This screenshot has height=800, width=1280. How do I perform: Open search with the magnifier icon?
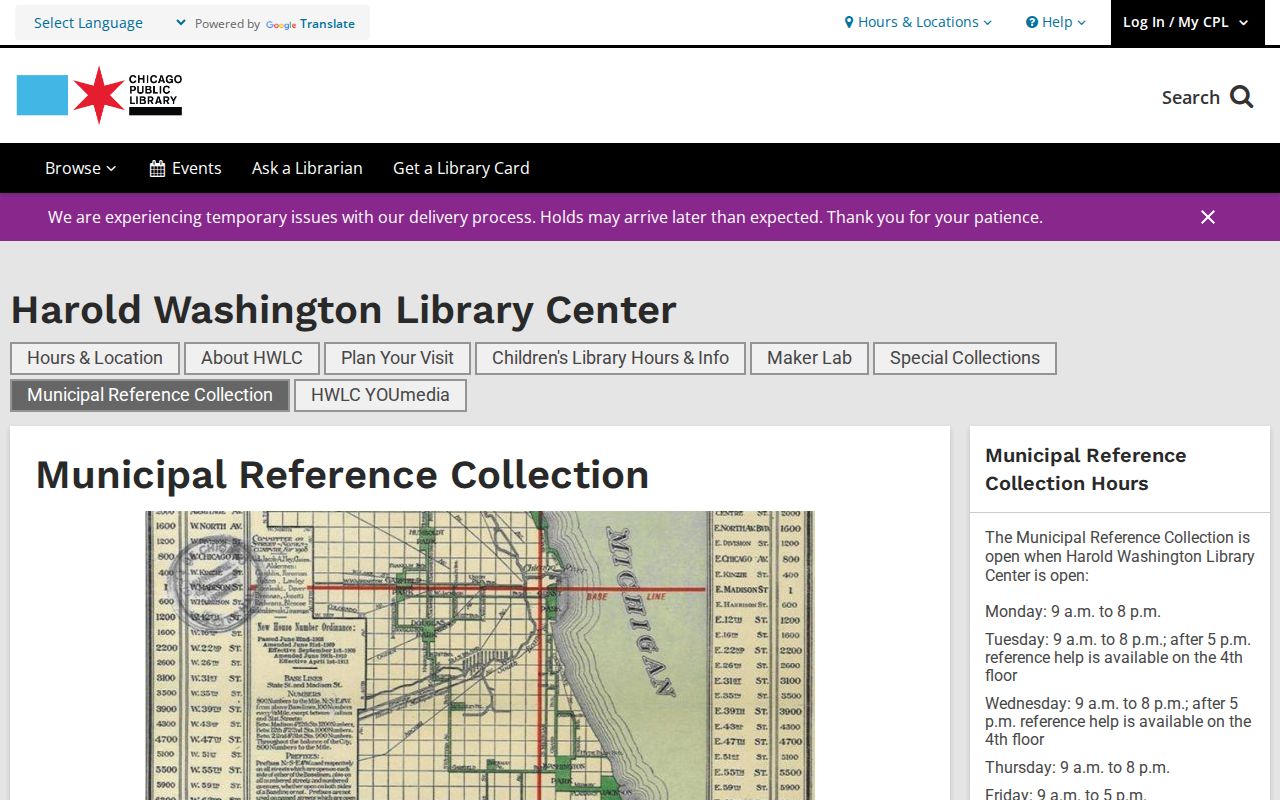1241,97
